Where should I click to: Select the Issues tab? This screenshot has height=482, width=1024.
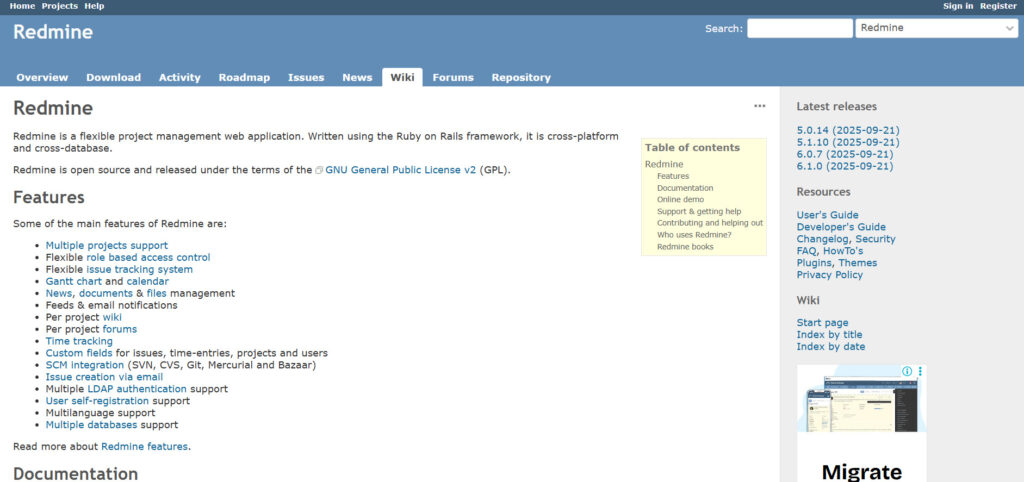click(306, 77)
